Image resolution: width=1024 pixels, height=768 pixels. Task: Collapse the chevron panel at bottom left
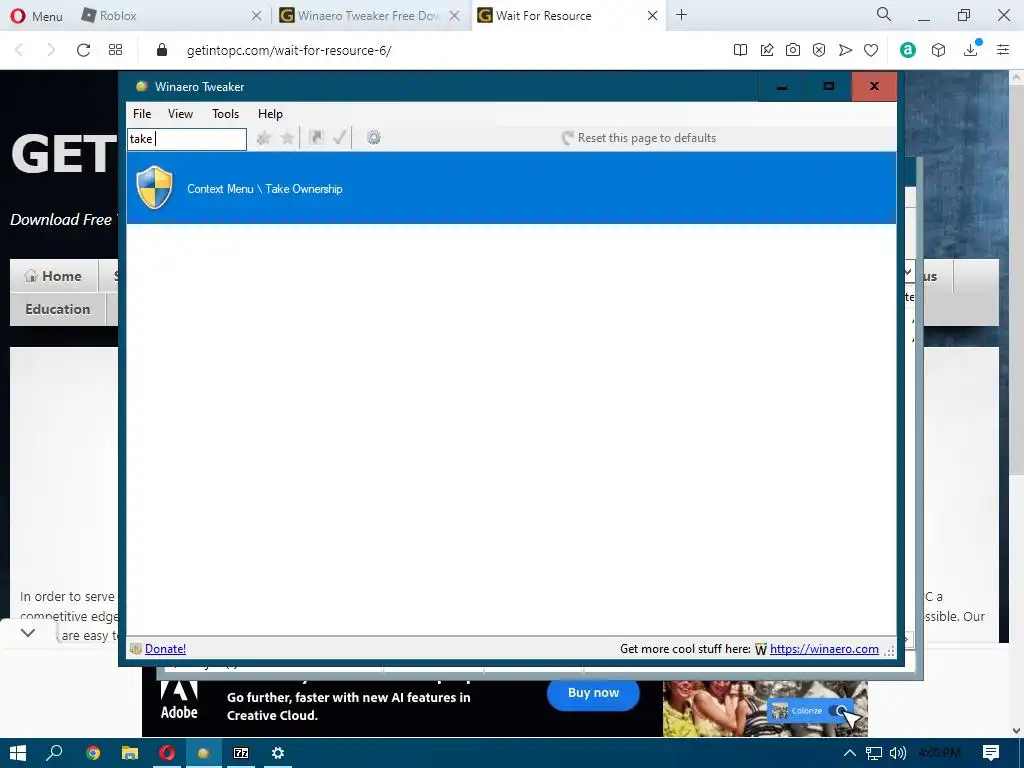(27, 633)
